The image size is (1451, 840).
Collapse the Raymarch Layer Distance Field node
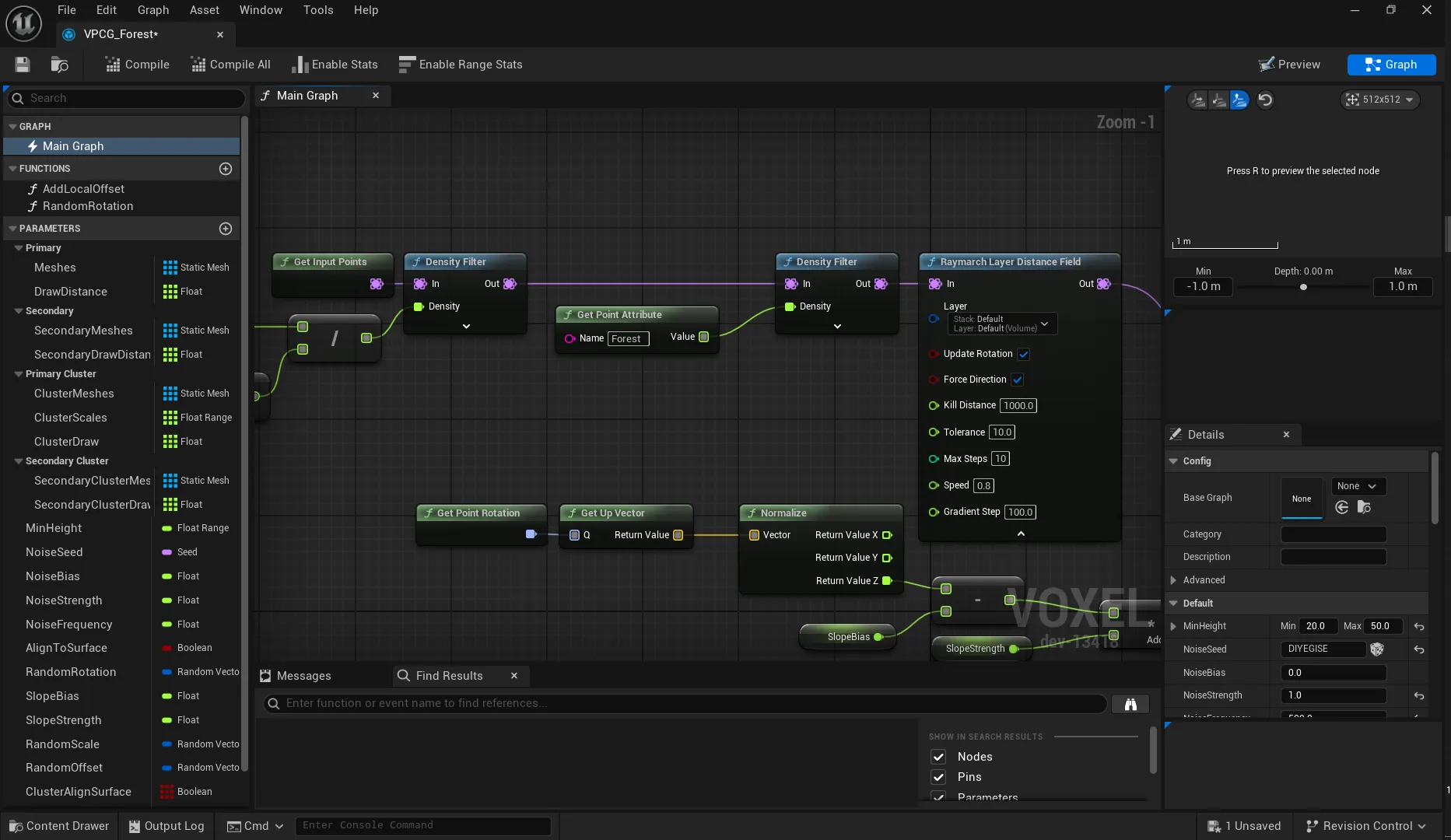(x=1020, y=534)
